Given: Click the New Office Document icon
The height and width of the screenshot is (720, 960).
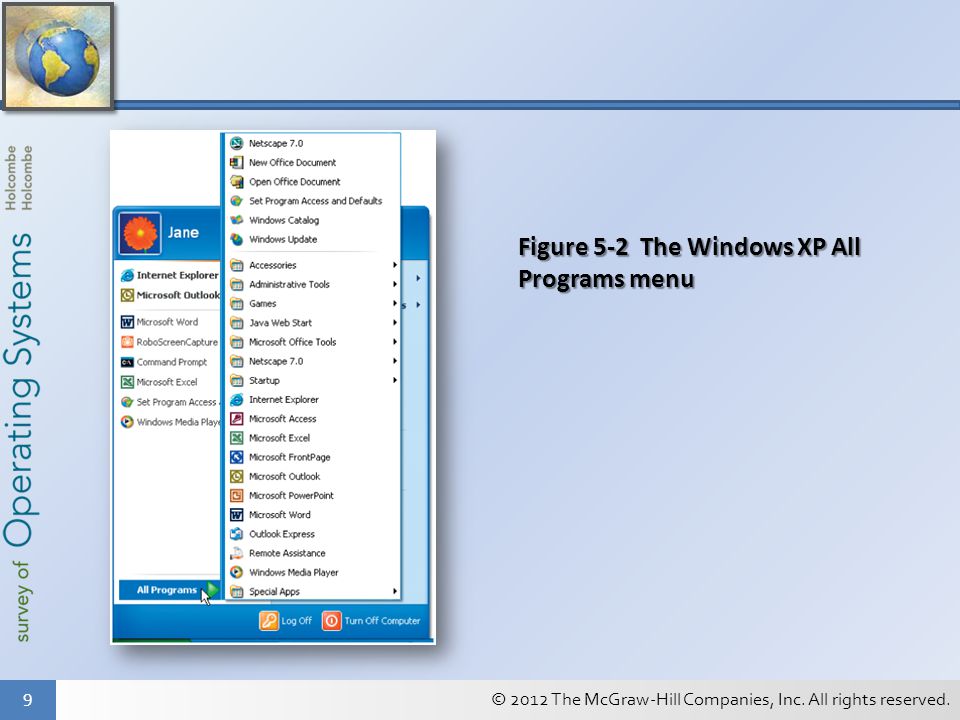Looking at the screenshot, I should pyautogui.click(x=236, y=162).
